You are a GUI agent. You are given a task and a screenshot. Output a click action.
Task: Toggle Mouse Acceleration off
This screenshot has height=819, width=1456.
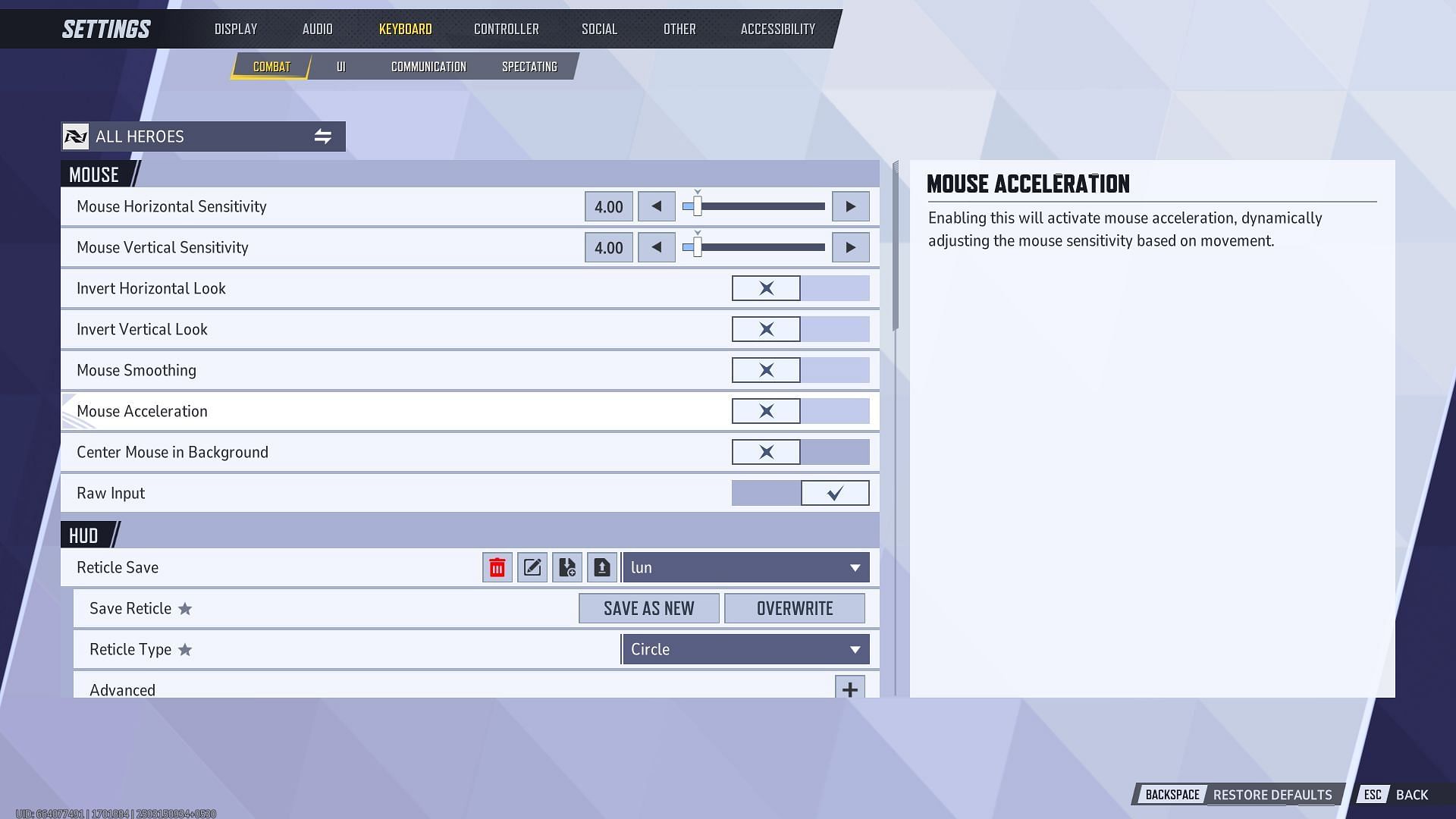pyautogui.click(x=766, y=411)
